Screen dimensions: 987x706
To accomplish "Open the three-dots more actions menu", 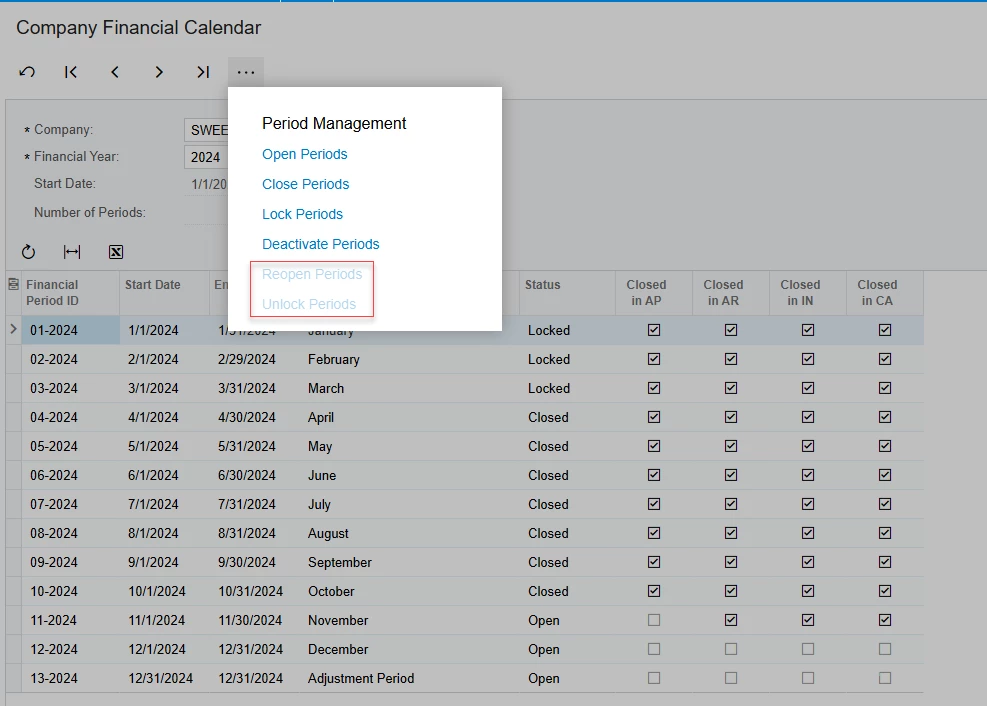I will coord(245,72).
